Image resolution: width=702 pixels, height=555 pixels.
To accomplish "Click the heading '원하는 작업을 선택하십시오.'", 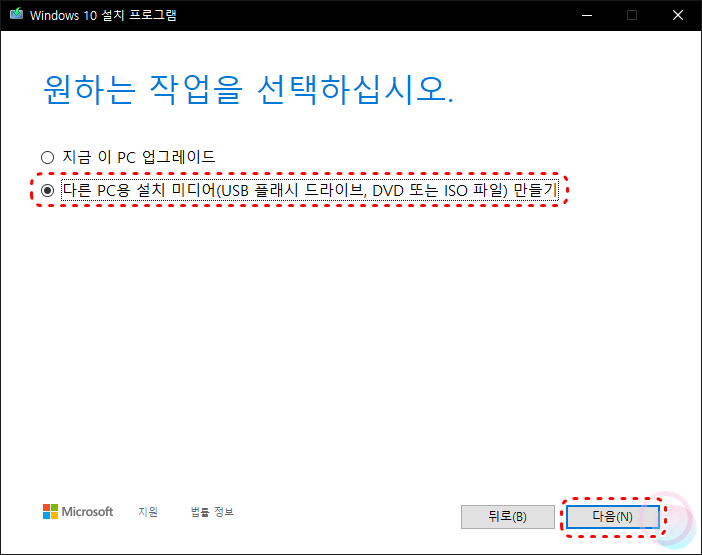I will coord(248,90).
